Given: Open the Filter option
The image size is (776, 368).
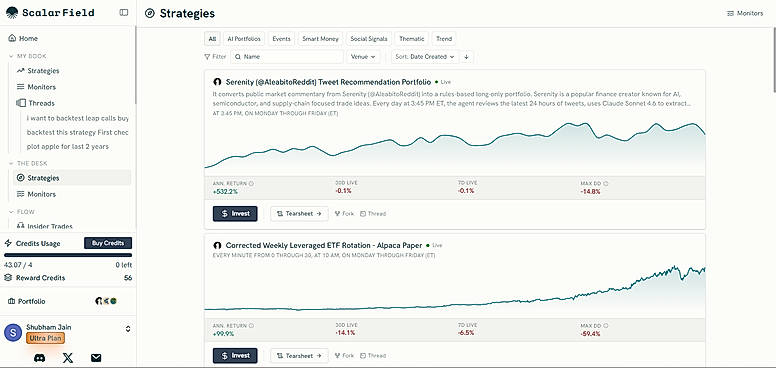Looking at the screenshot, I should 215,57.
